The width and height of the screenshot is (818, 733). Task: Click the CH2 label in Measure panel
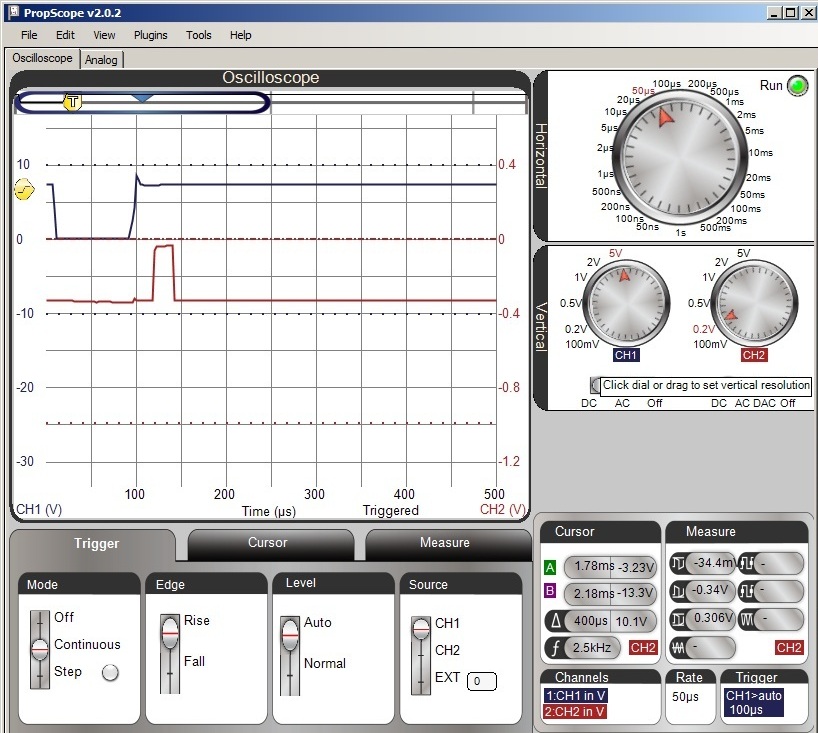789,648
